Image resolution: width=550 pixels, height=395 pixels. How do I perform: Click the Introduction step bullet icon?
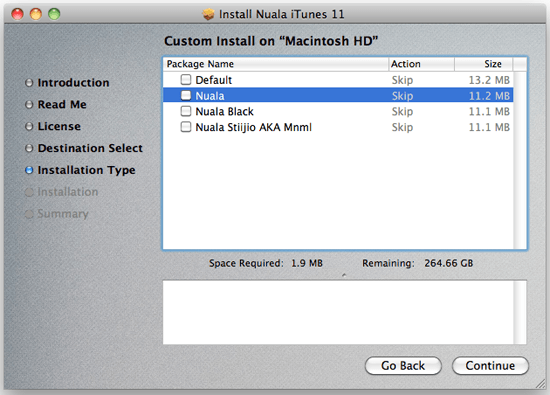point(29,83)
